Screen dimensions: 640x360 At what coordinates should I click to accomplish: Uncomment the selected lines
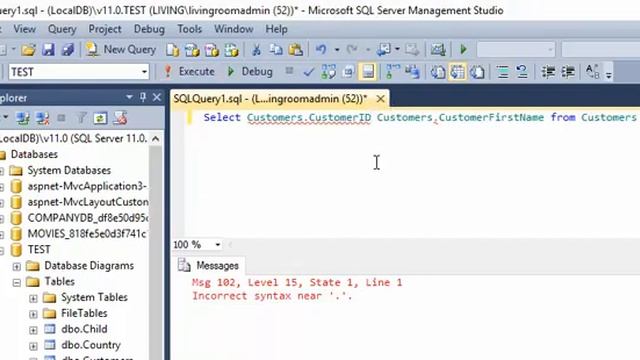[x=522, y=72]
